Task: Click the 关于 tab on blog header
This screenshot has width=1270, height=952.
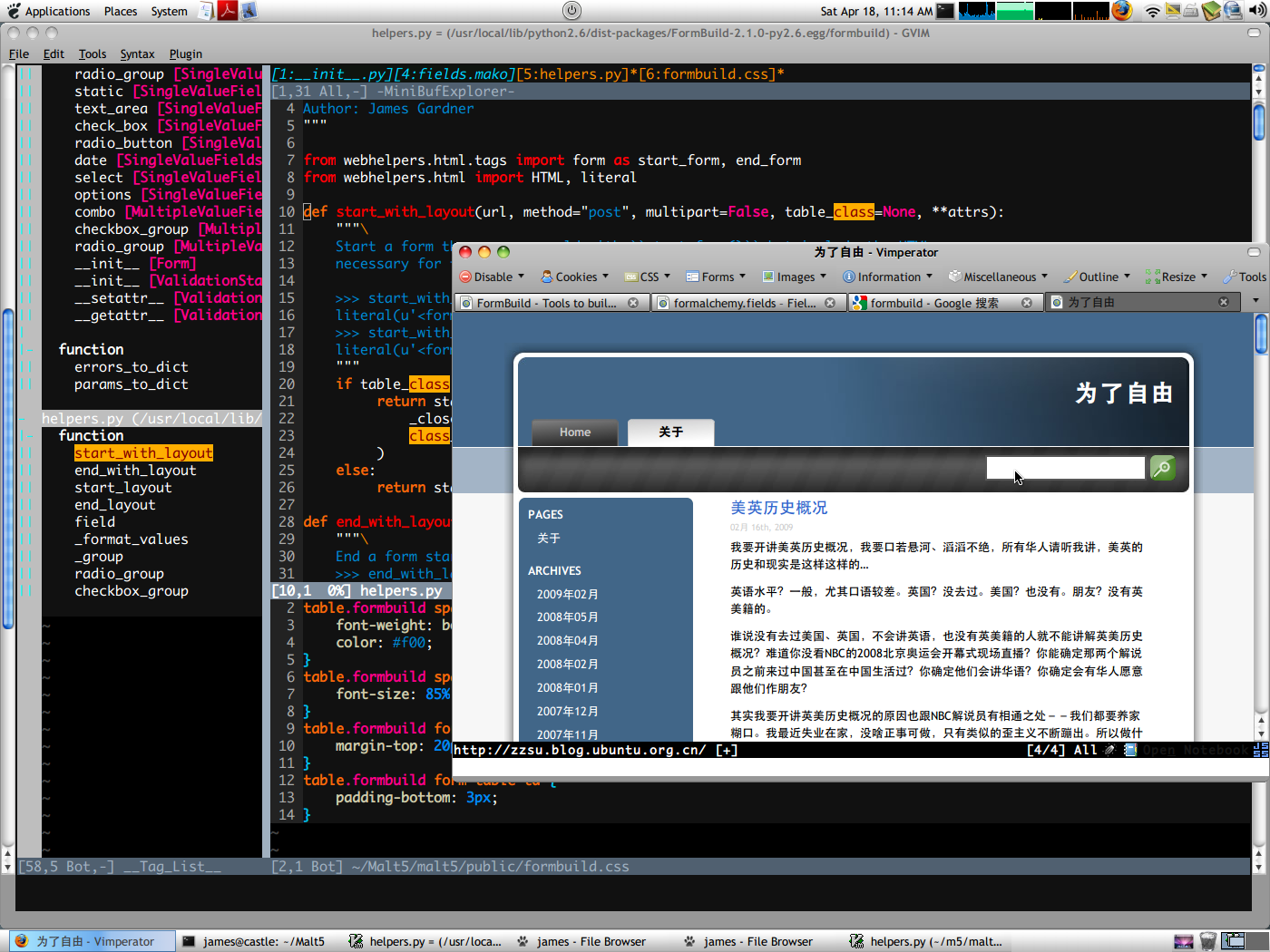Action: pos(671,432)
